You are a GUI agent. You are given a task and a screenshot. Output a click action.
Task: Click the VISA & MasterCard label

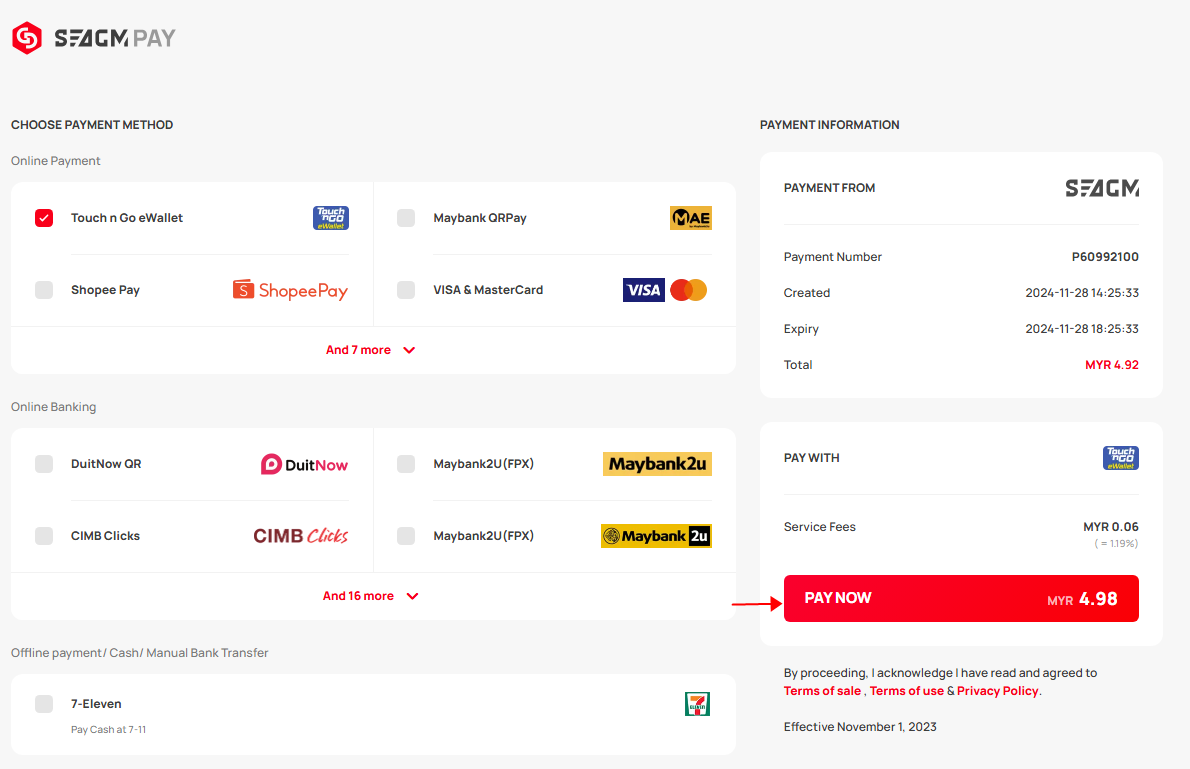(488, 290)
